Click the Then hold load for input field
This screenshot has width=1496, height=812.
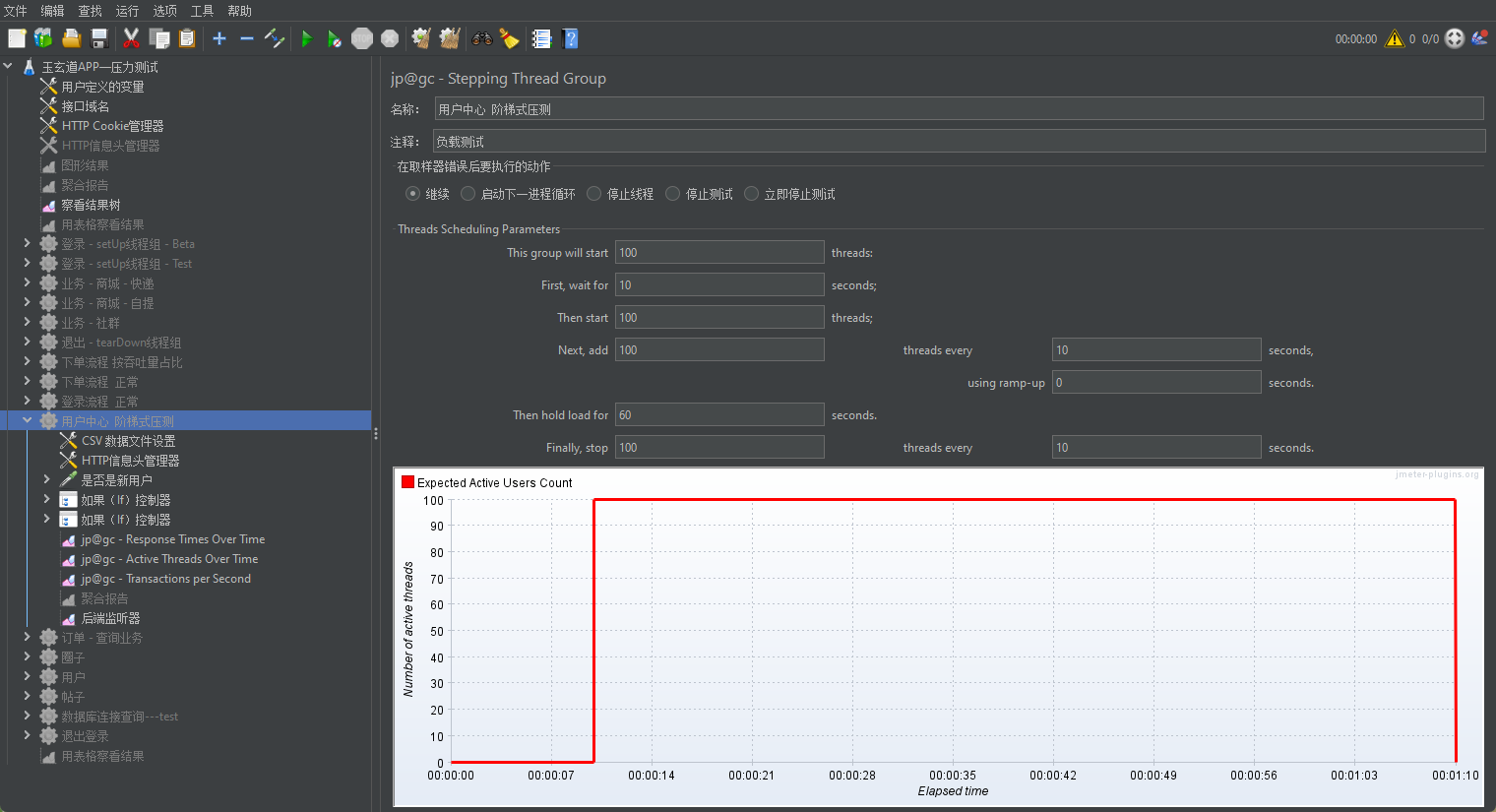(x=719, y=415)
